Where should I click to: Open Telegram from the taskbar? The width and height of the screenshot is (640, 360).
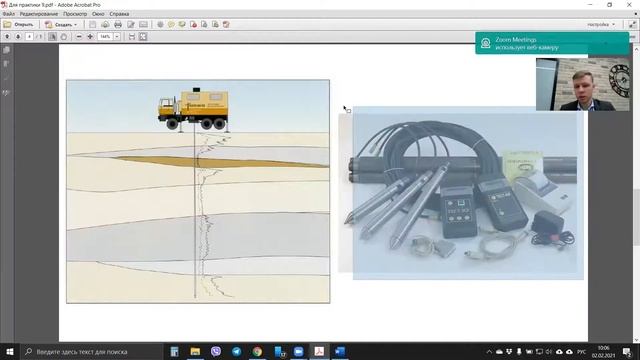pos(237,351)
